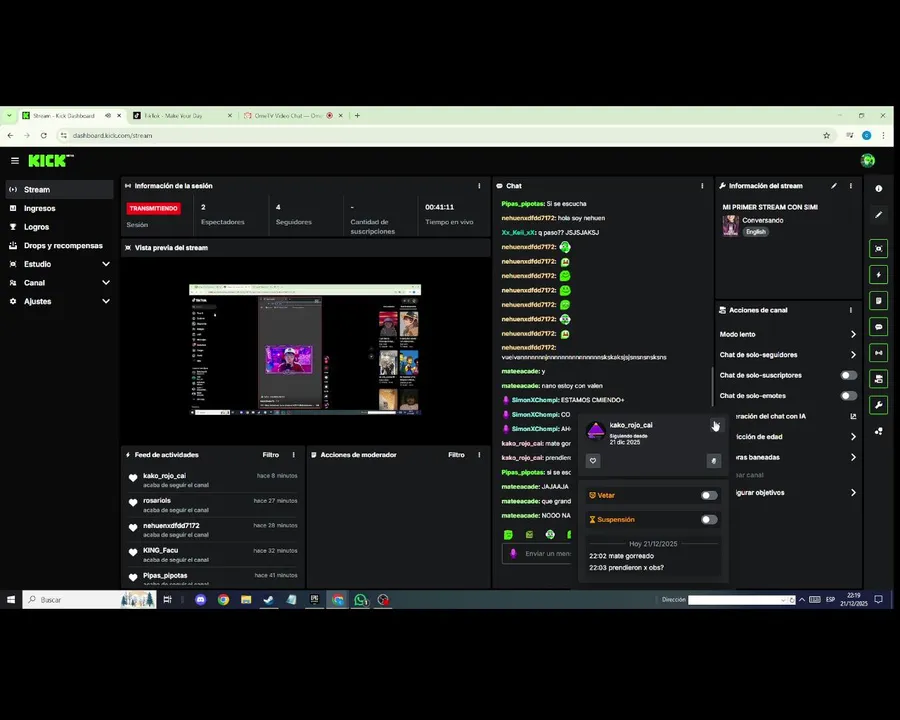Toggle the lightning bolt activity icon in the right rail
This screenshot has width=900, height=720.
(878, 275)
